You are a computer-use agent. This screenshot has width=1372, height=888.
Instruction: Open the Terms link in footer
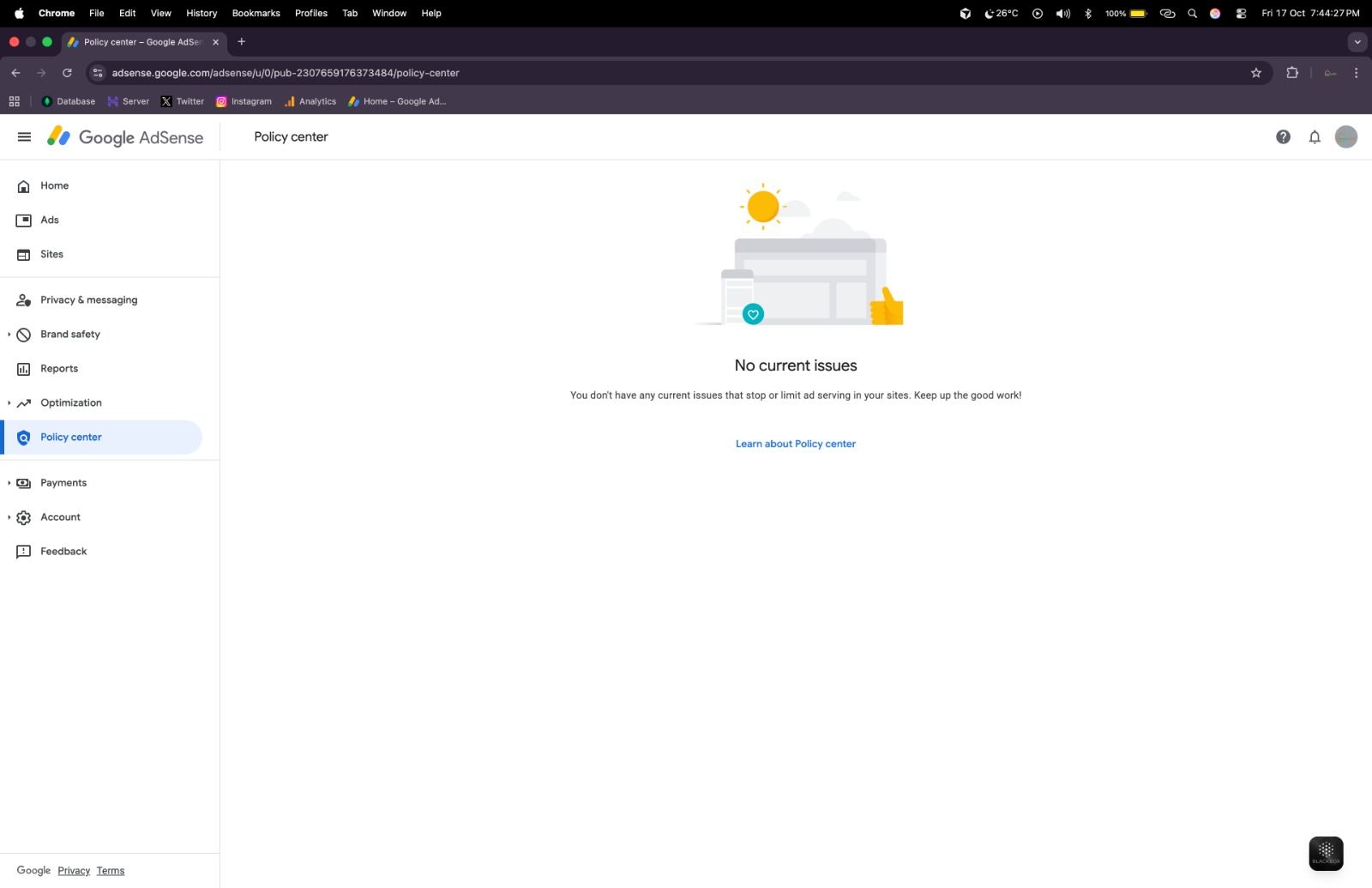pyautogui.click(x=111, y=871)
